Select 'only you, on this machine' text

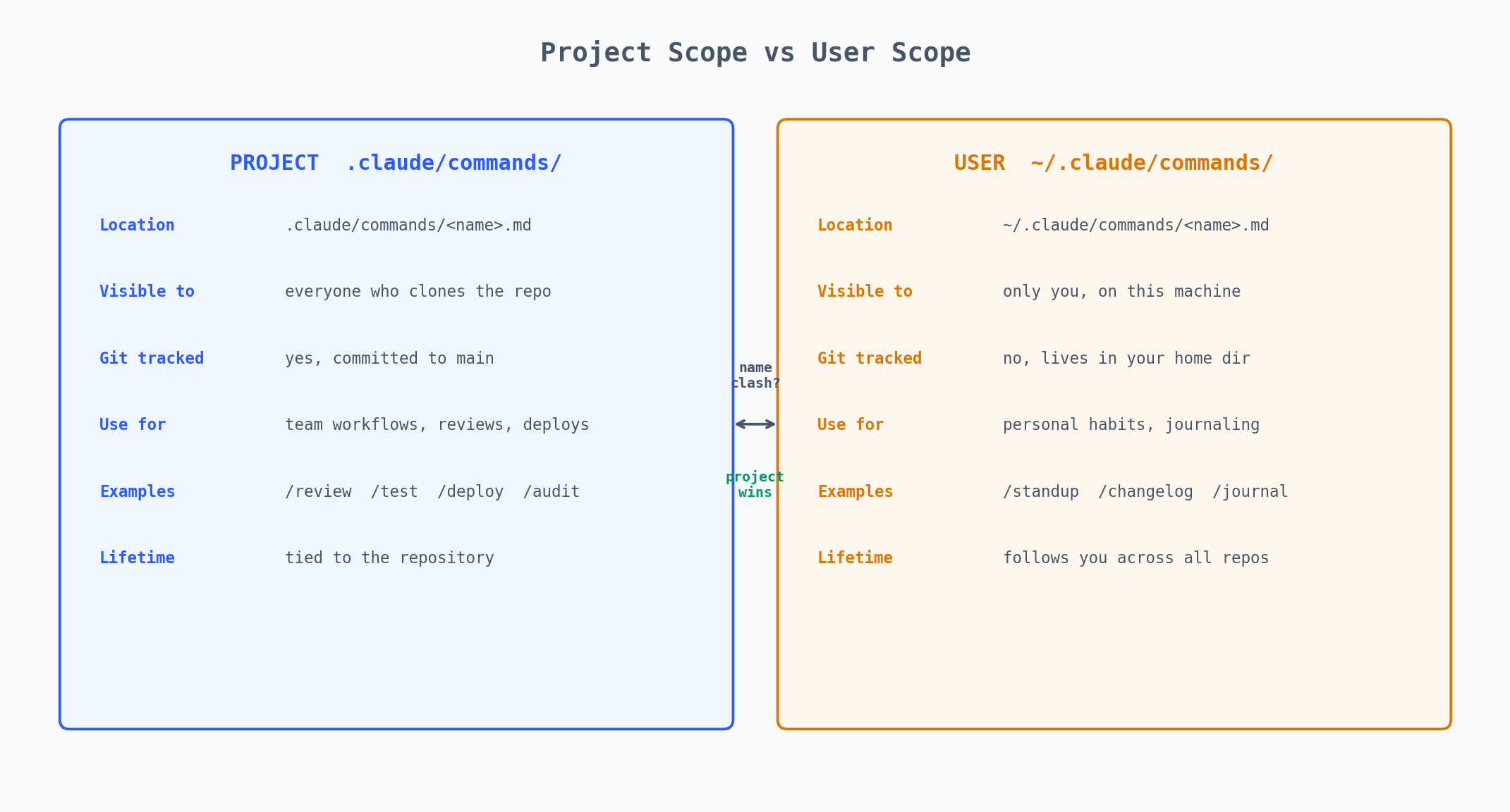click(1122, 292)
